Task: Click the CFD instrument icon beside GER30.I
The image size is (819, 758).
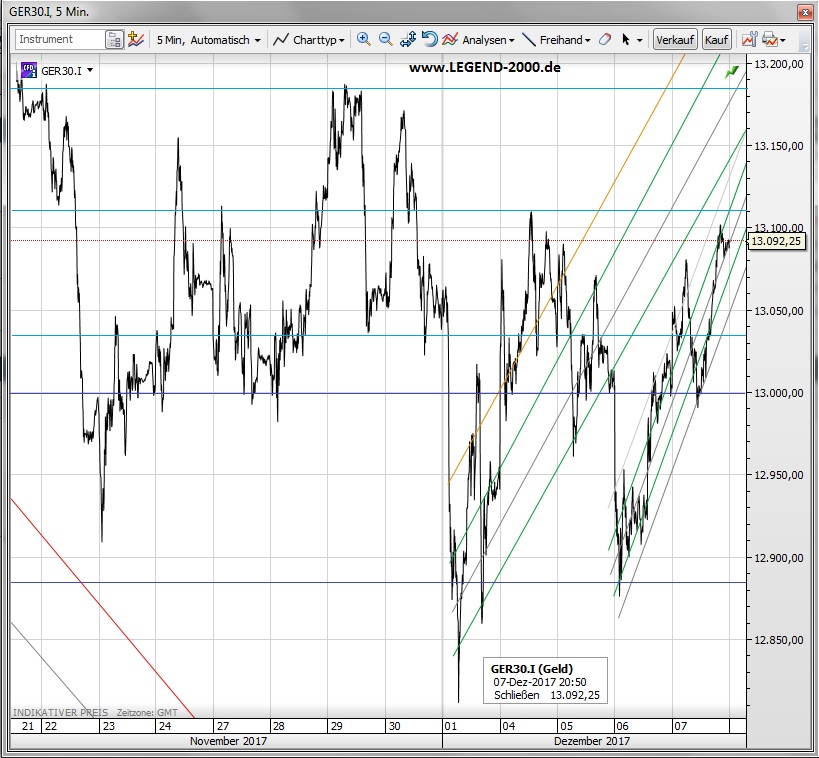Action: coord(28,70)
